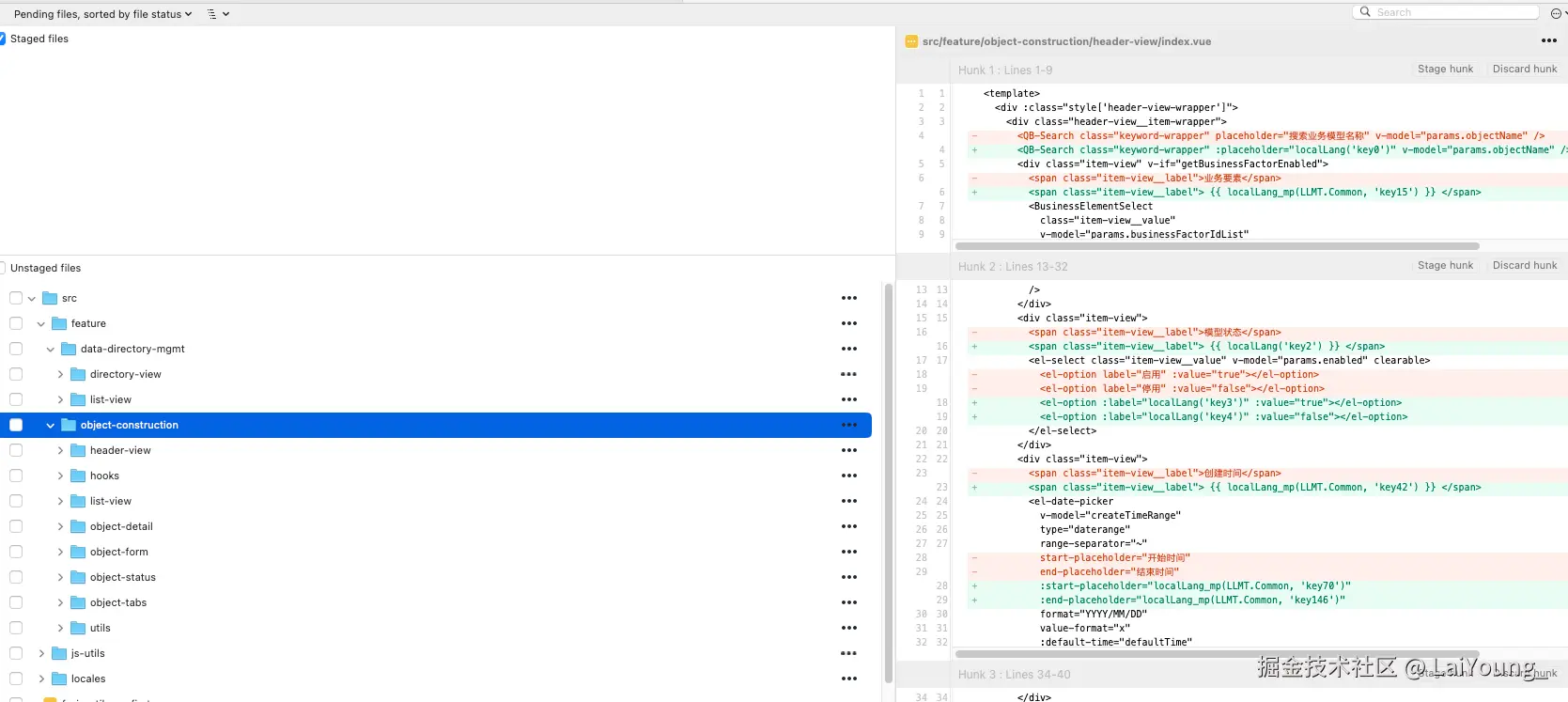This screenshot has height=702, width=1568.
Task: Click the file tree vertical scrollbar
Action: point(889,482)
